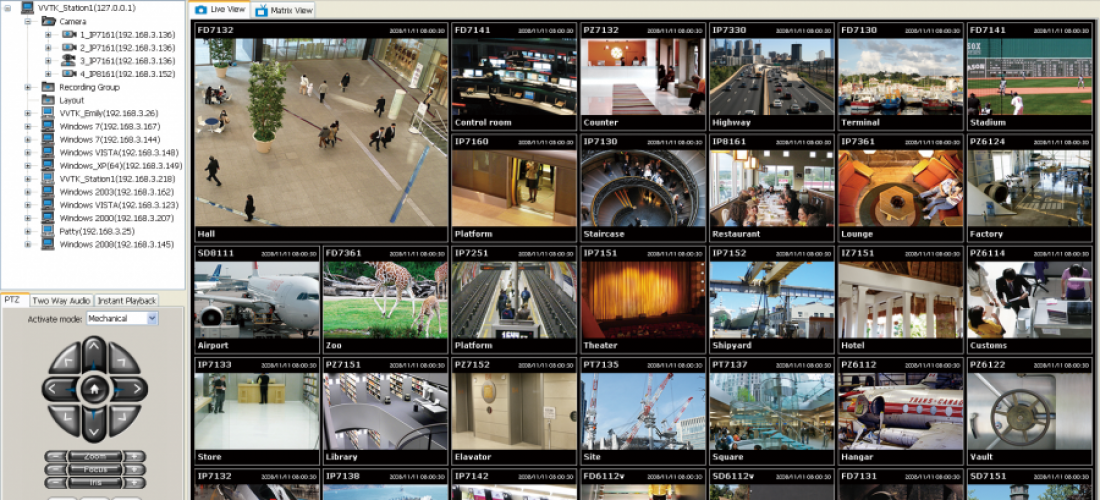The width and height of the screenshot is (1100, 500).
Task: Click the Iris label button
Action: click(x=95, y=482)
